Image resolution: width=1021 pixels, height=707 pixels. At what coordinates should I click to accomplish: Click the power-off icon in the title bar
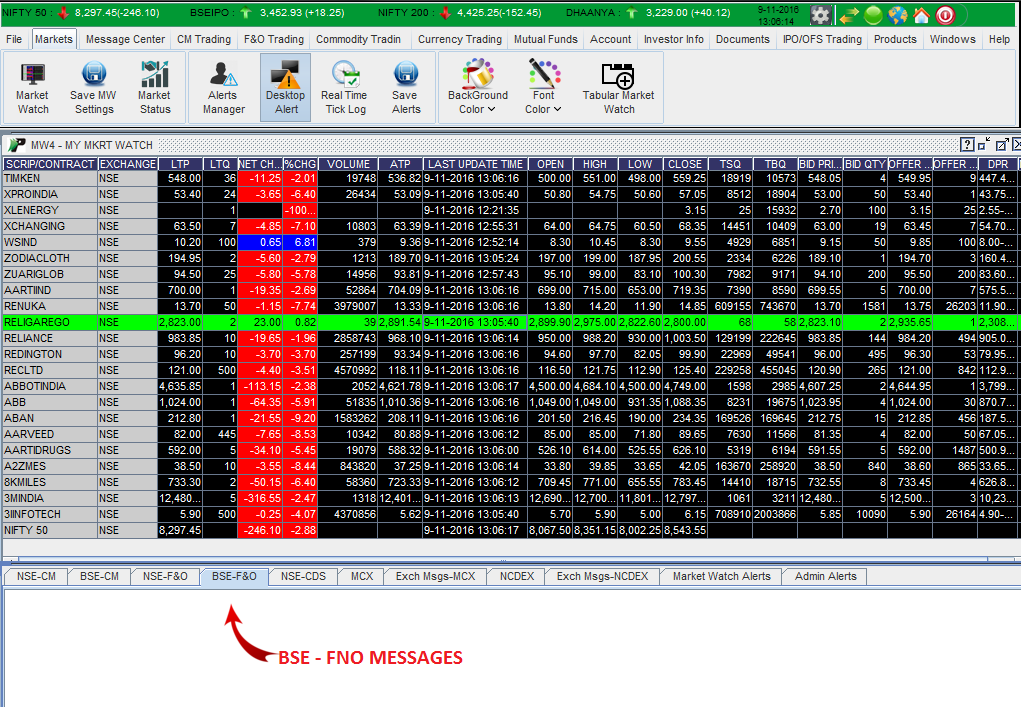coord(944,14)
